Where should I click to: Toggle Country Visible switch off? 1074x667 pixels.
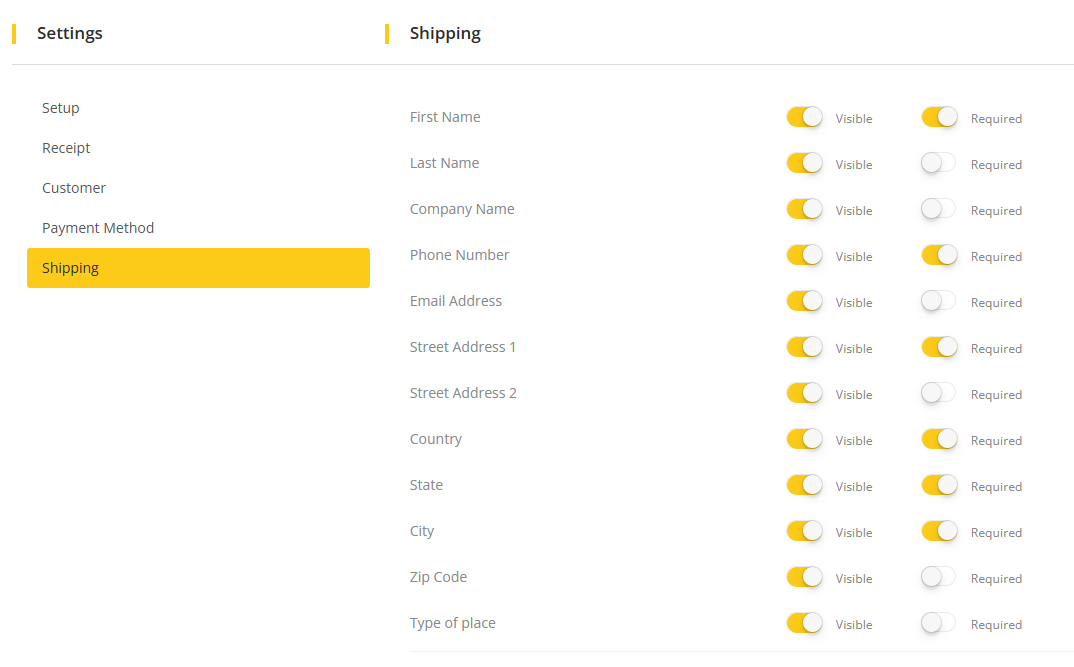tap(804, 439)
